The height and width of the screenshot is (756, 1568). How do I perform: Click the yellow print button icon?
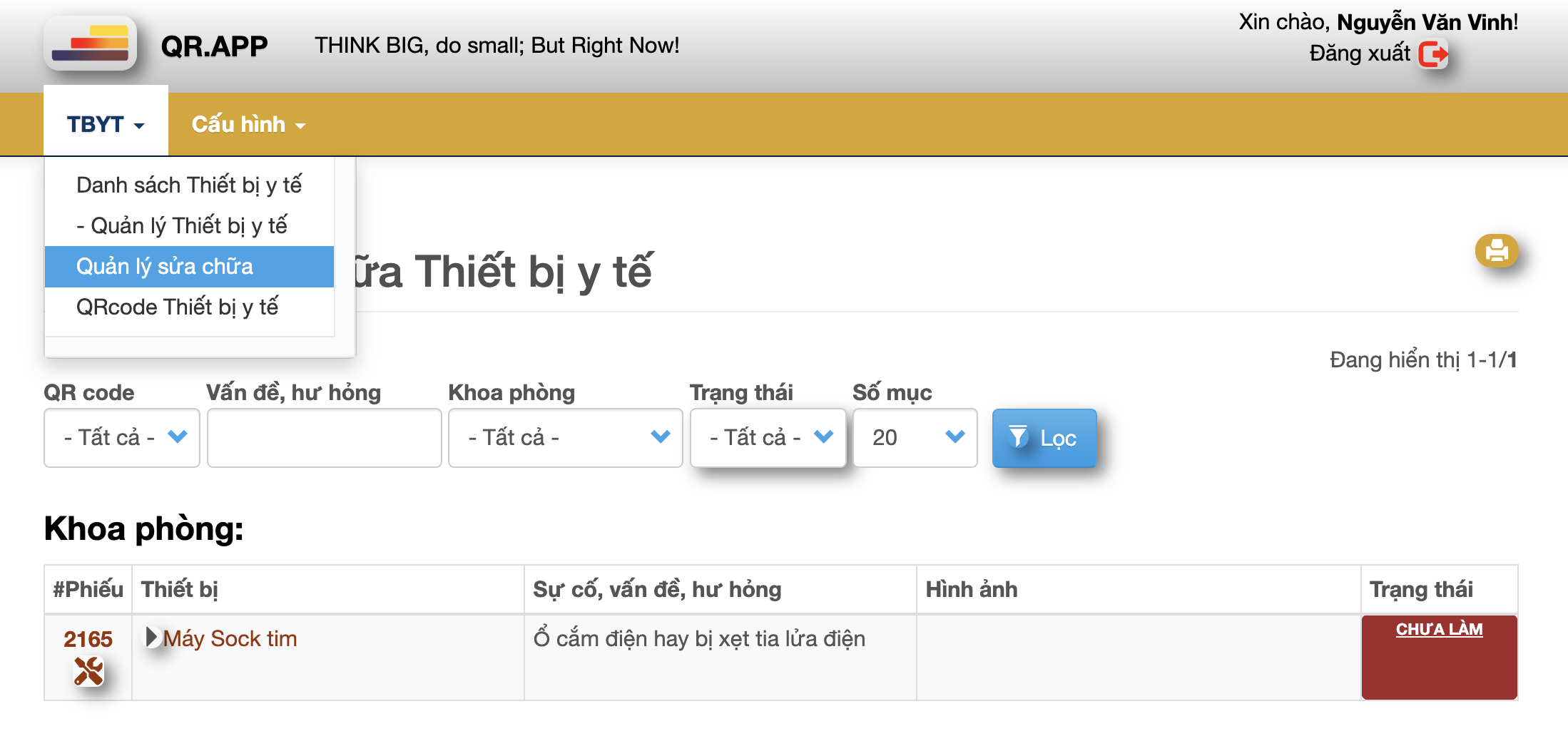tap(1496, 251)
